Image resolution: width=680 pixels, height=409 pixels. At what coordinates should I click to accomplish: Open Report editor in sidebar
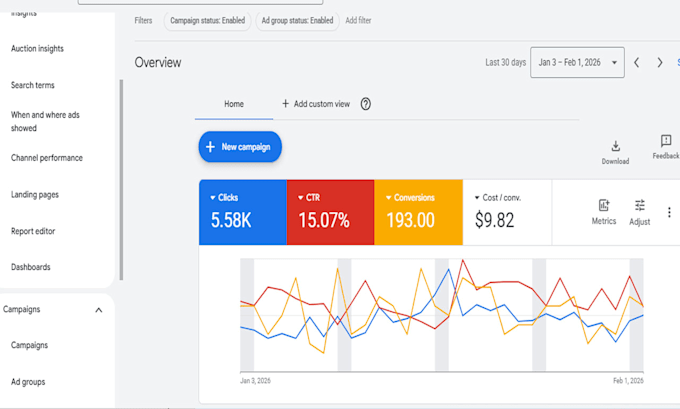[x=33, y=231]
